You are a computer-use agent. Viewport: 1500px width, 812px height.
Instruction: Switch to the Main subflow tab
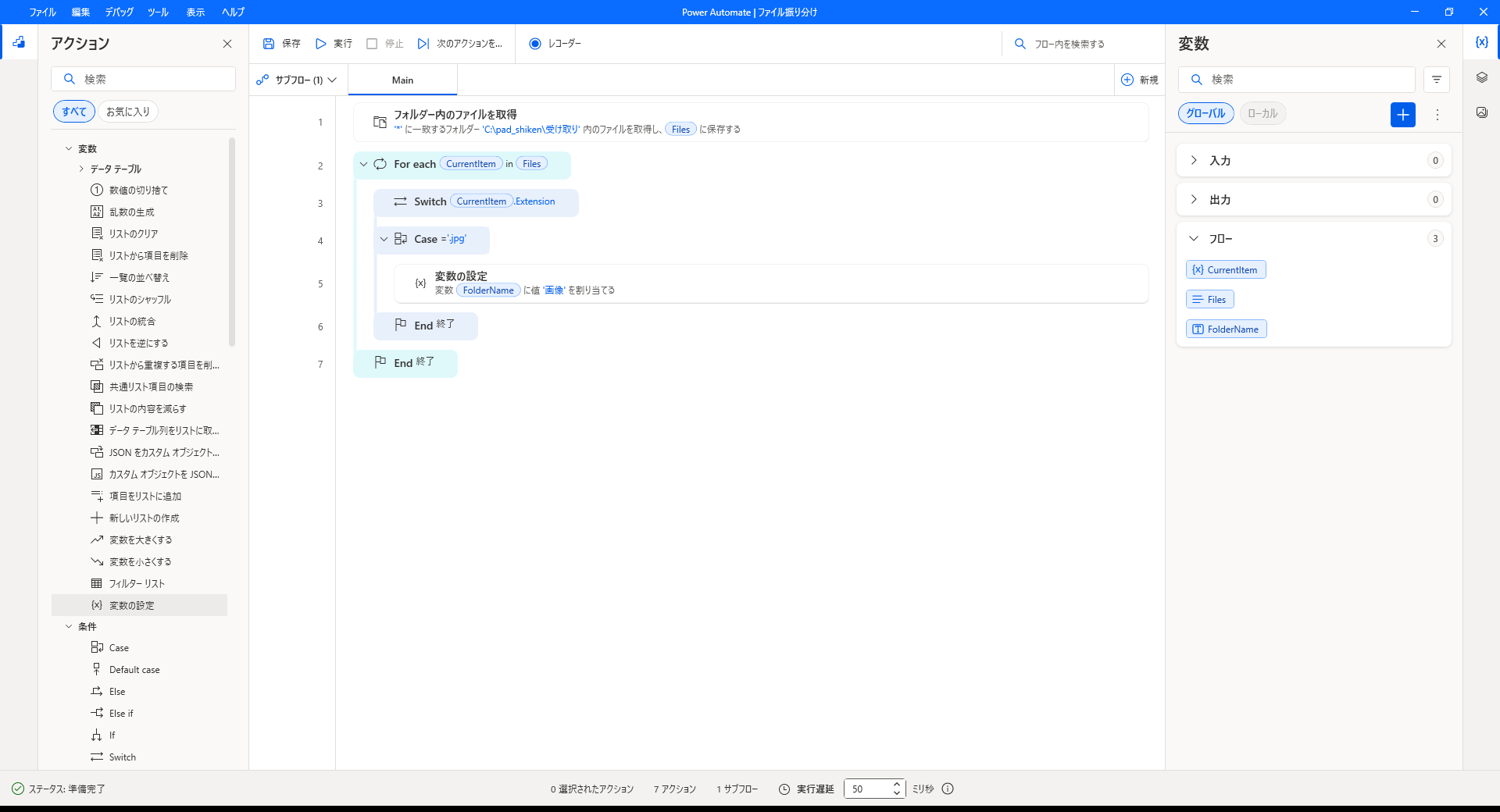(x=402, y=80)
